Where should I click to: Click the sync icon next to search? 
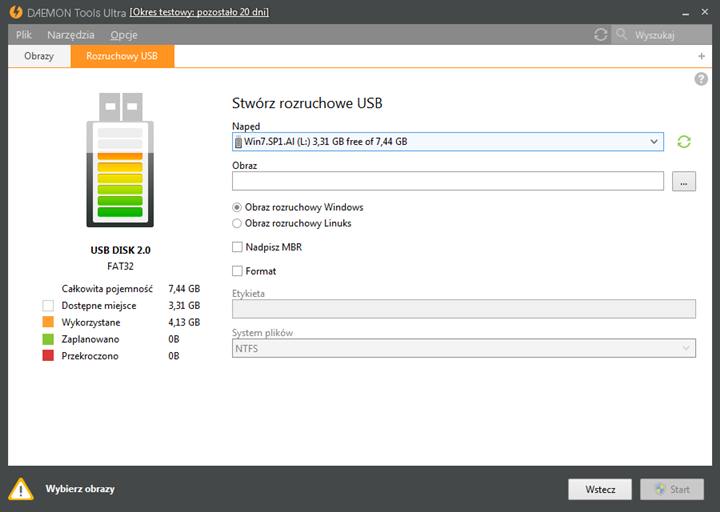pos(601,34)
